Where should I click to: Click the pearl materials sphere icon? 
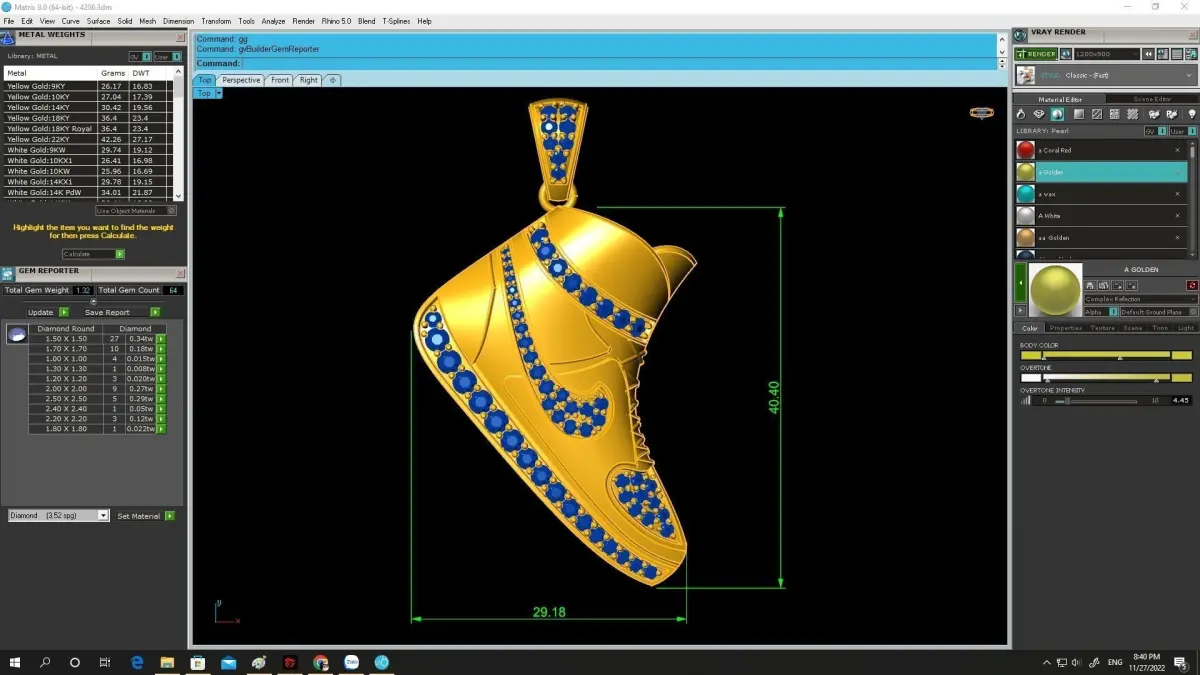coord(1057,115)
